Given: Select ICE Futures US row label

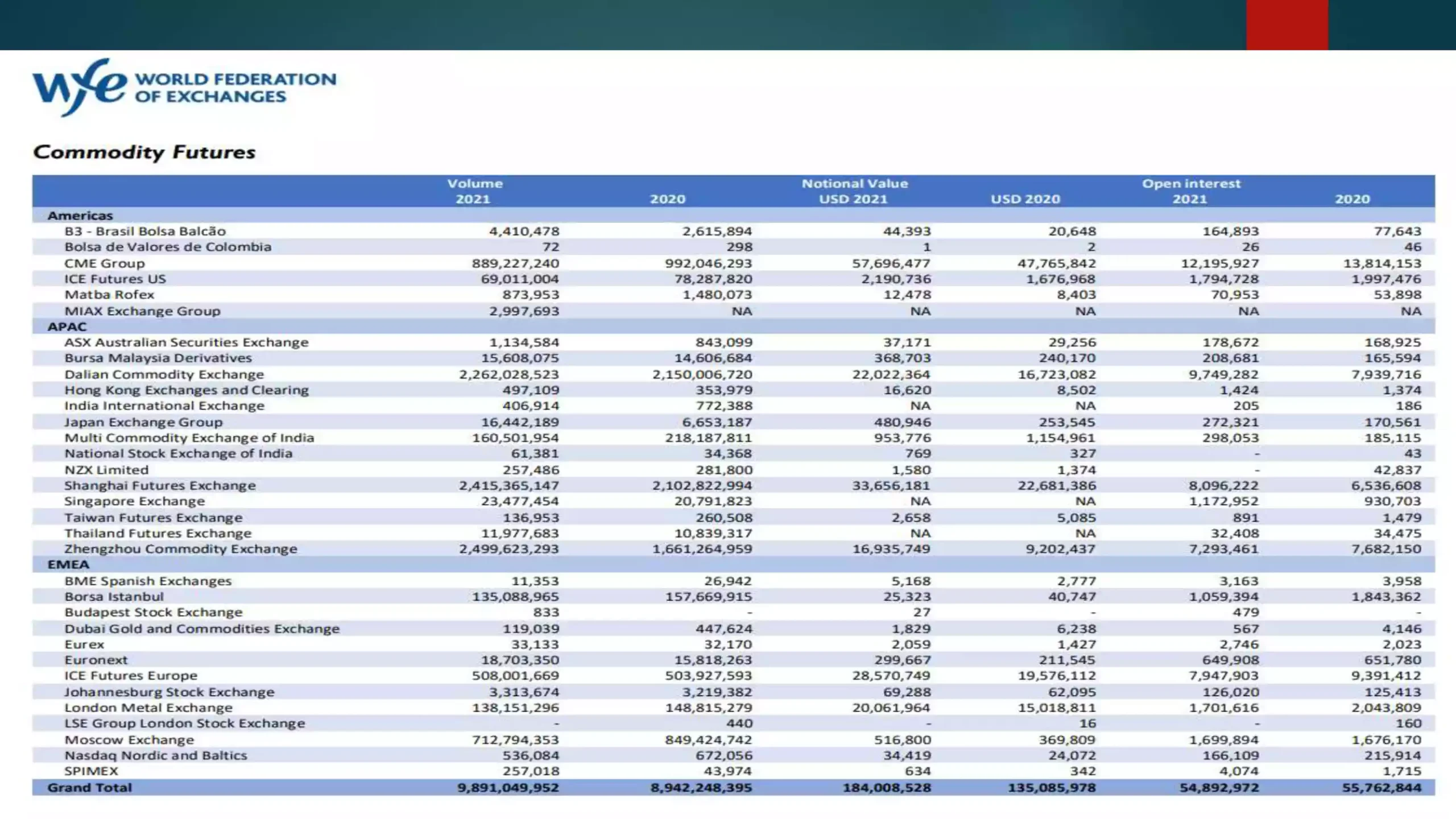Looking at the screenshot, I should pos(115,279).
